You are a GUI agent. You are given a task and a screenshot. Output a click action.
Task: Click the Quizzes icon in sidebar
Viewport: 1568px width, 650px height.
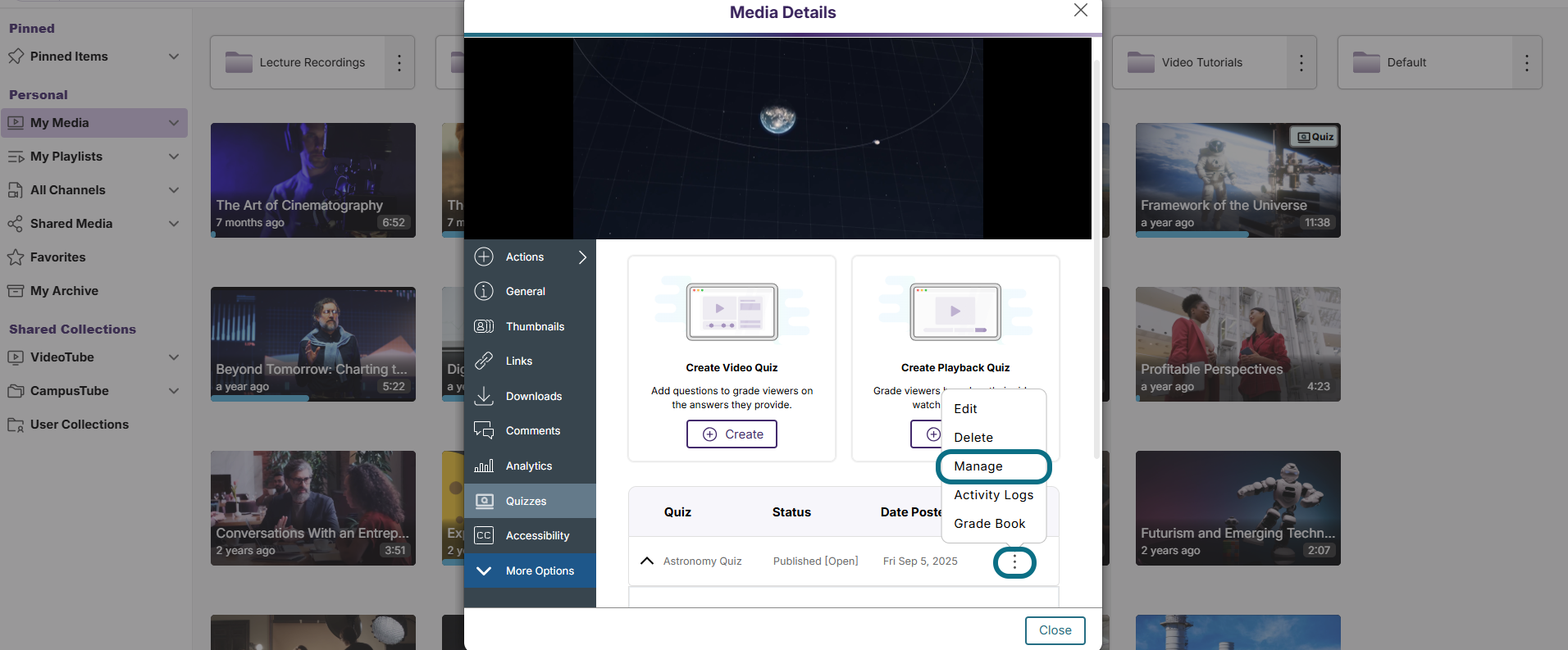tap(484, 501)
